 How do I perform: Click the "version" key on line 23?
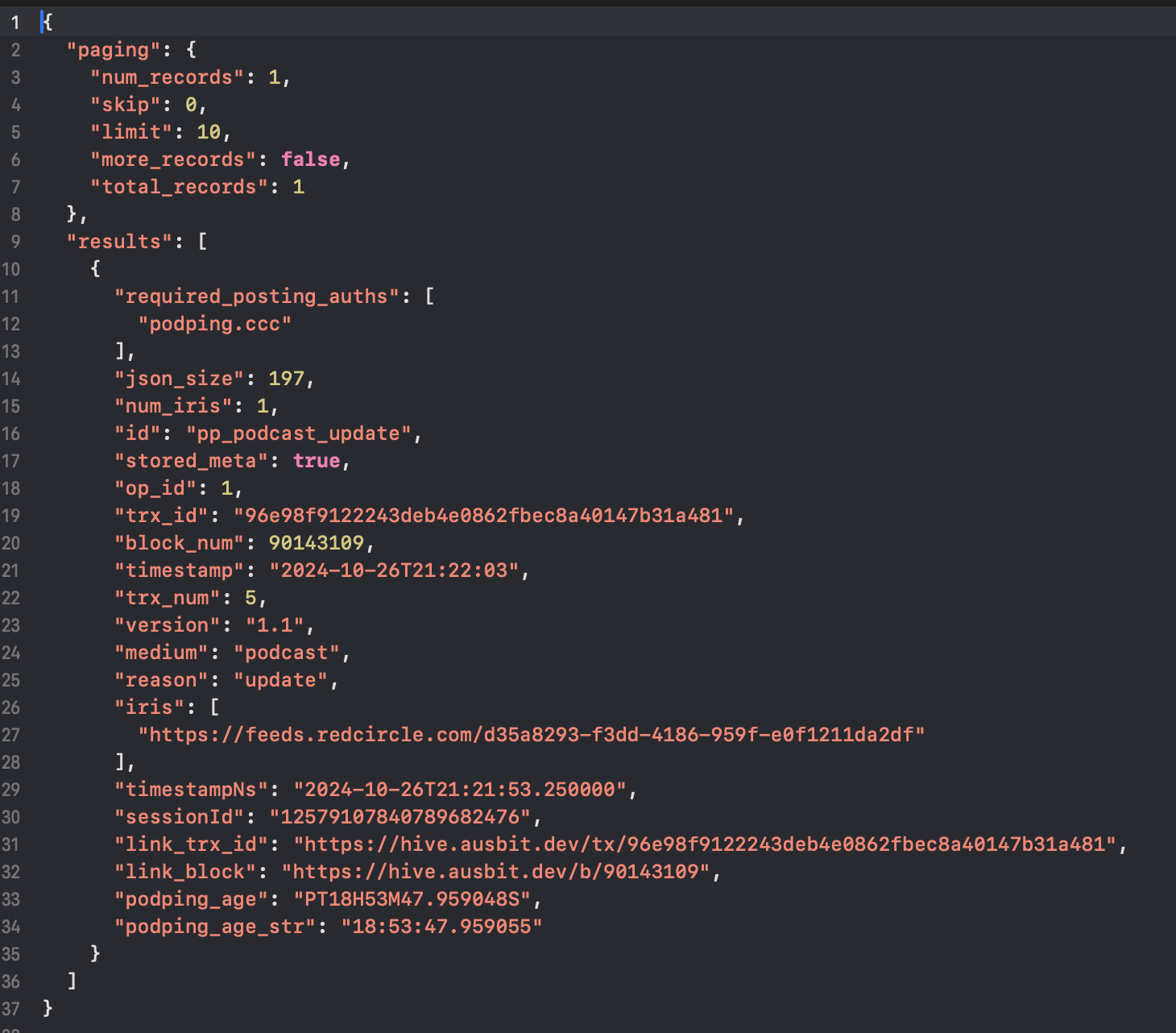[x=168, y=625]
